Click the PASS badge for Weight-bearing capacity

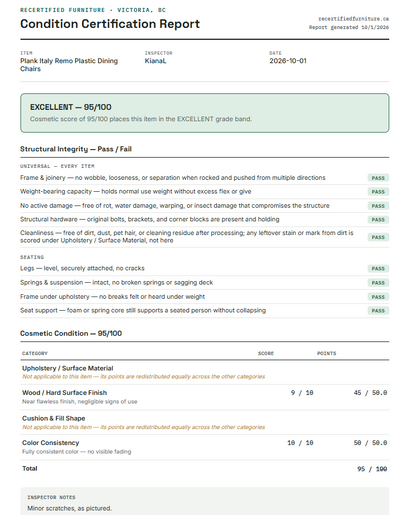click(378, 192)
